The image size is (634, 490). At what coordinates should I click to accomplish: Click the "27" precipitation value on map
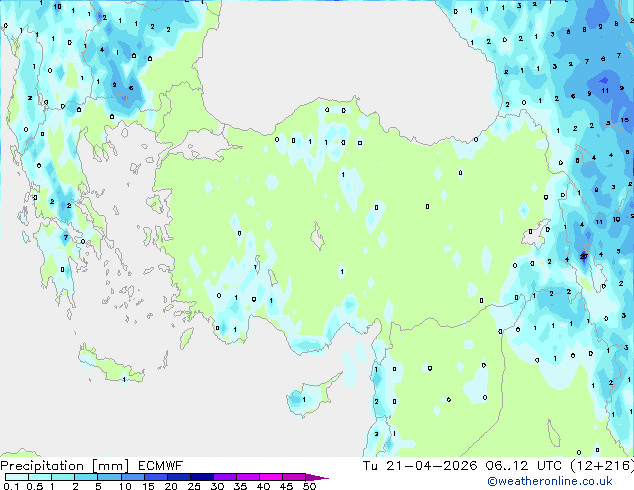583,256
